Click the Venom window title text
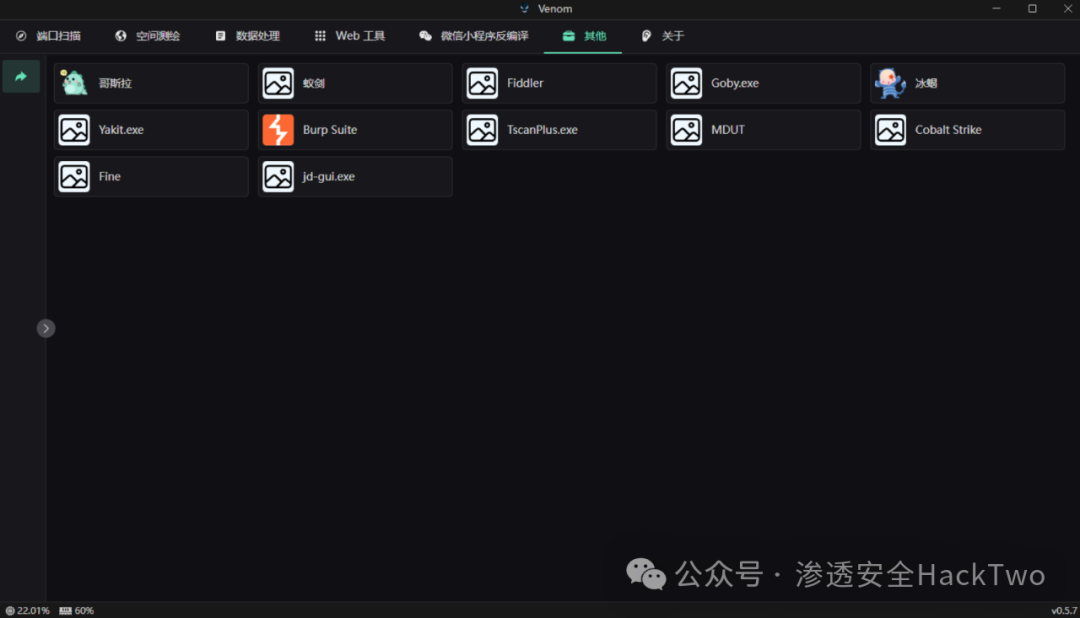The width and height of the screenshot is (1080, 618). coord(554,9)
